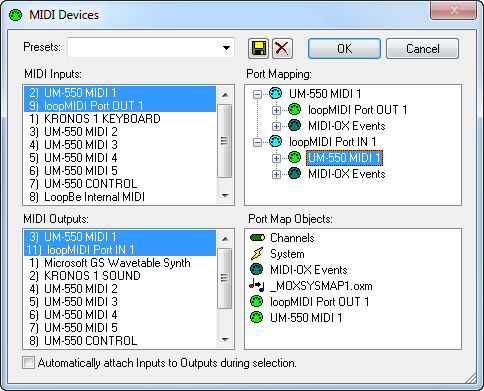Click up arrow of MIDI Outputs scrollbar
This screenshot has height=391, width=484.
225,239
